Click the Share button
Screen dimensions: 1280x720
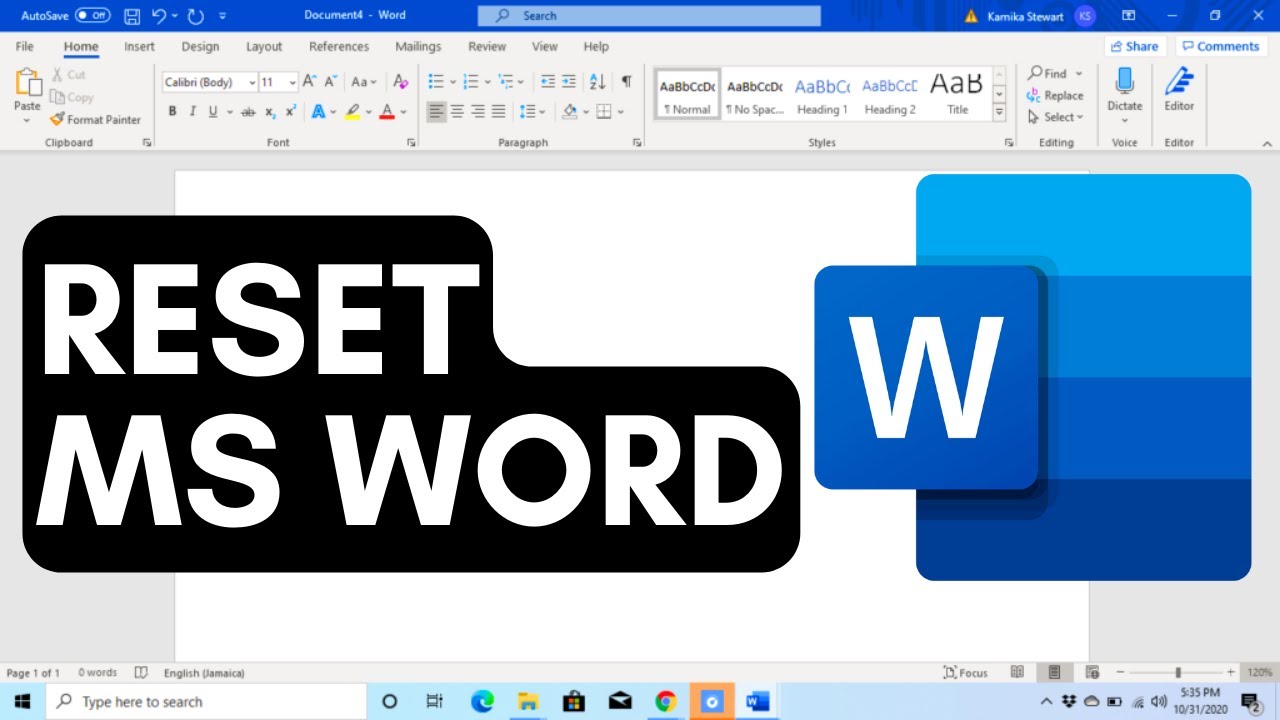tap(1133, 46)
